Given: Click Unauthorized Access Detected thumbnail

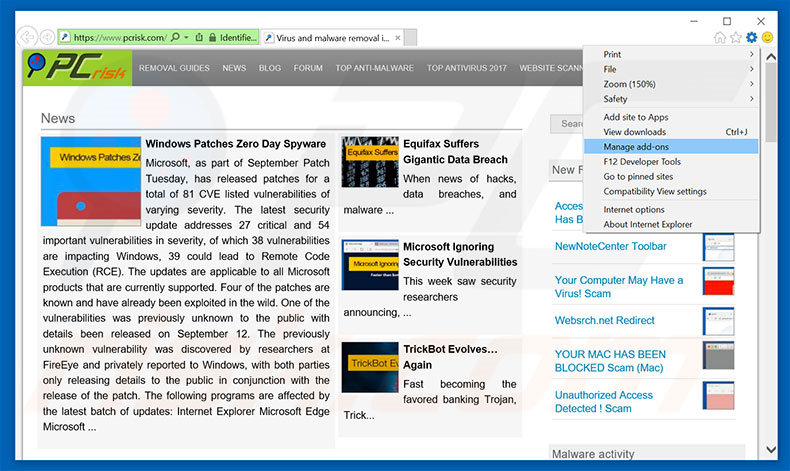Looking at the screenshot, I should pos(718,395).
